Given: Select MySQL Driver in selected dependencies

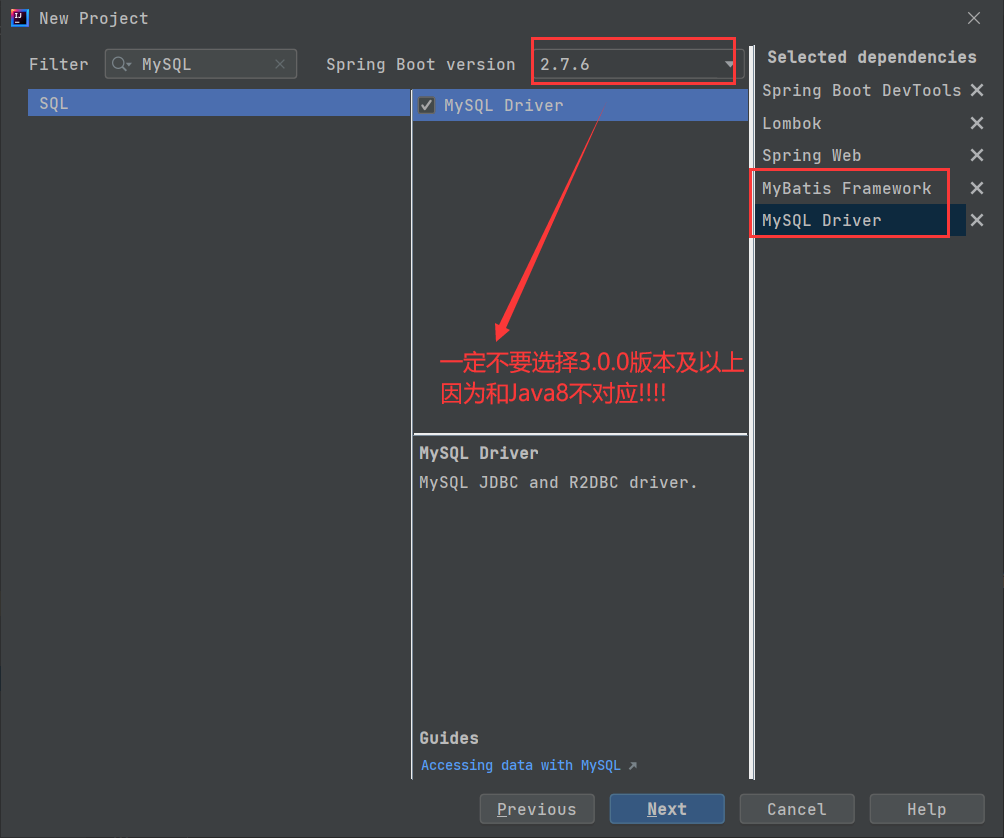Looking at the screenshot, I should [861, 220].
